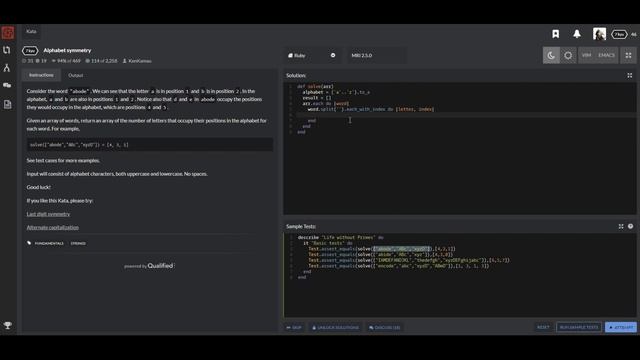This screenshot has width=640, height=360.
Task: Select the Instructions tab
Action: tap(41, 75)
